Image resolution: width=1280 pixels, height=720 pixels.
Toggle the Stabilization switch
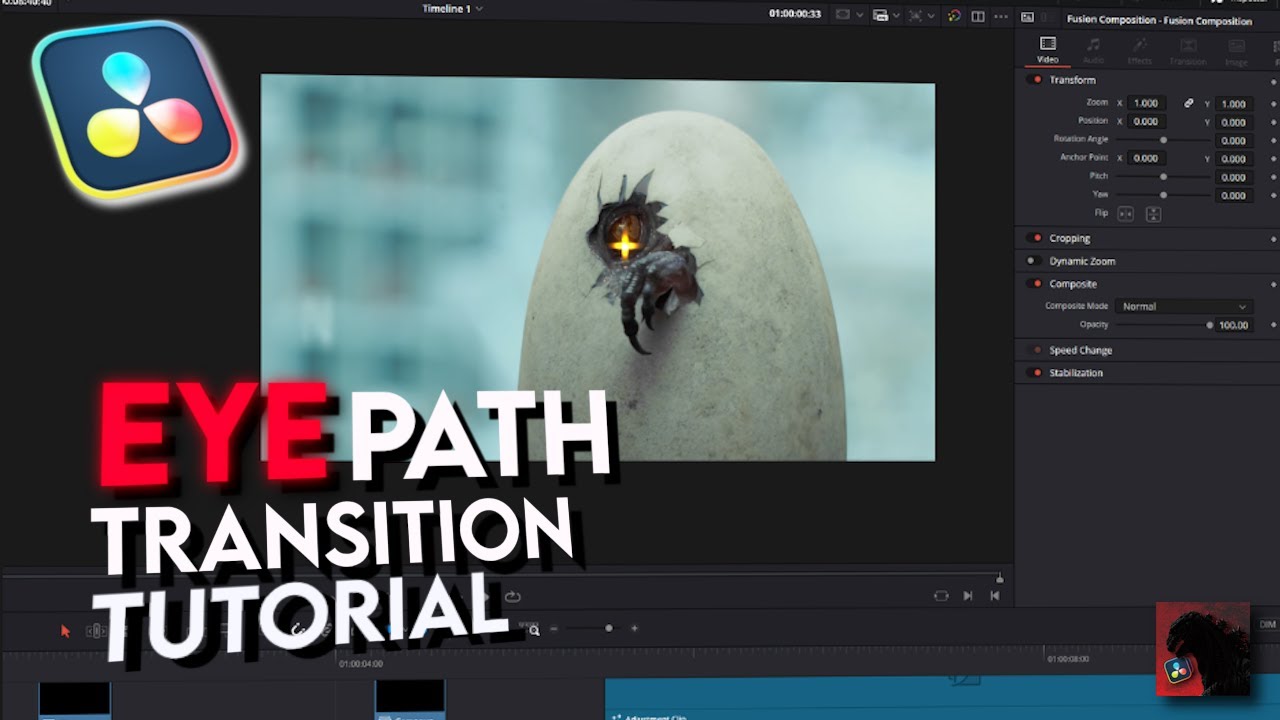1036,373
